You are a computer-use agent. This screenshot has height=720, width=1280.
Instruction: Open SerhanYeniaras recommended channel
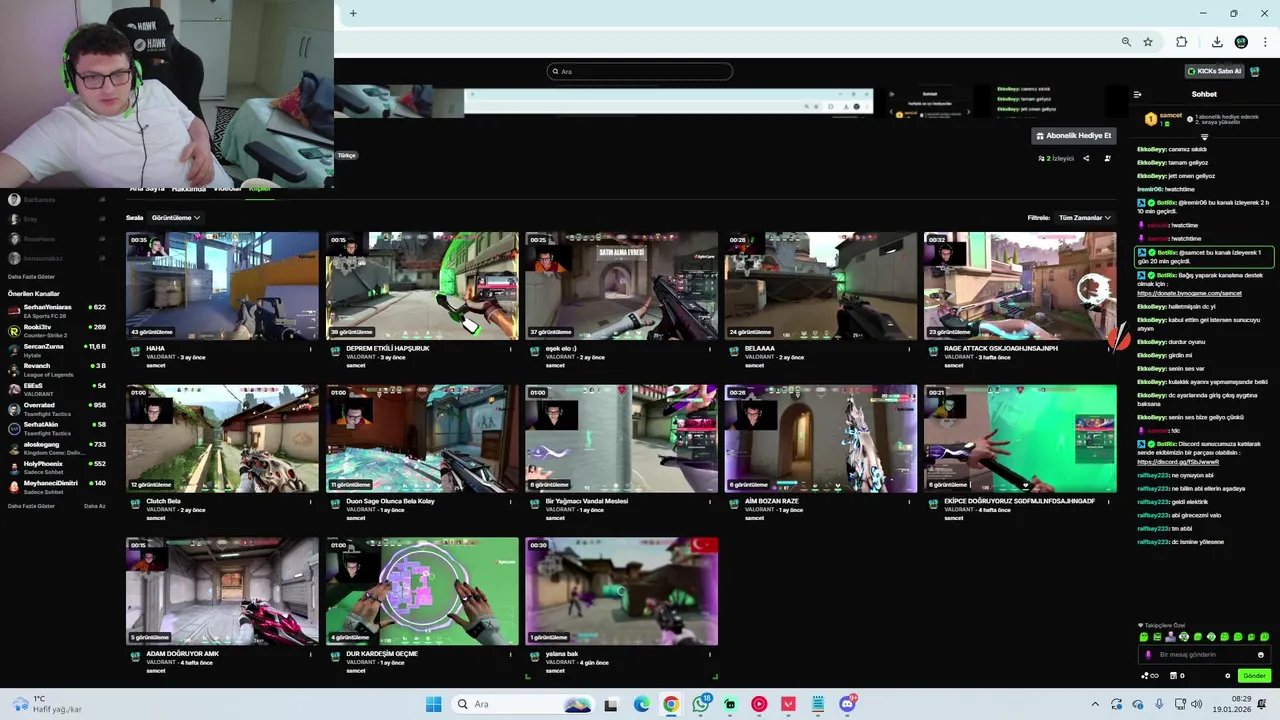click(x=57, y=310)
